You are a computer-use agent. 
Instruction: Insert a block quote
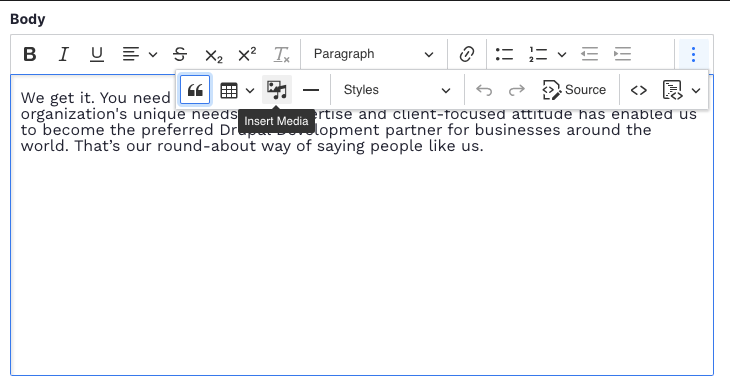tap(195, 90)
